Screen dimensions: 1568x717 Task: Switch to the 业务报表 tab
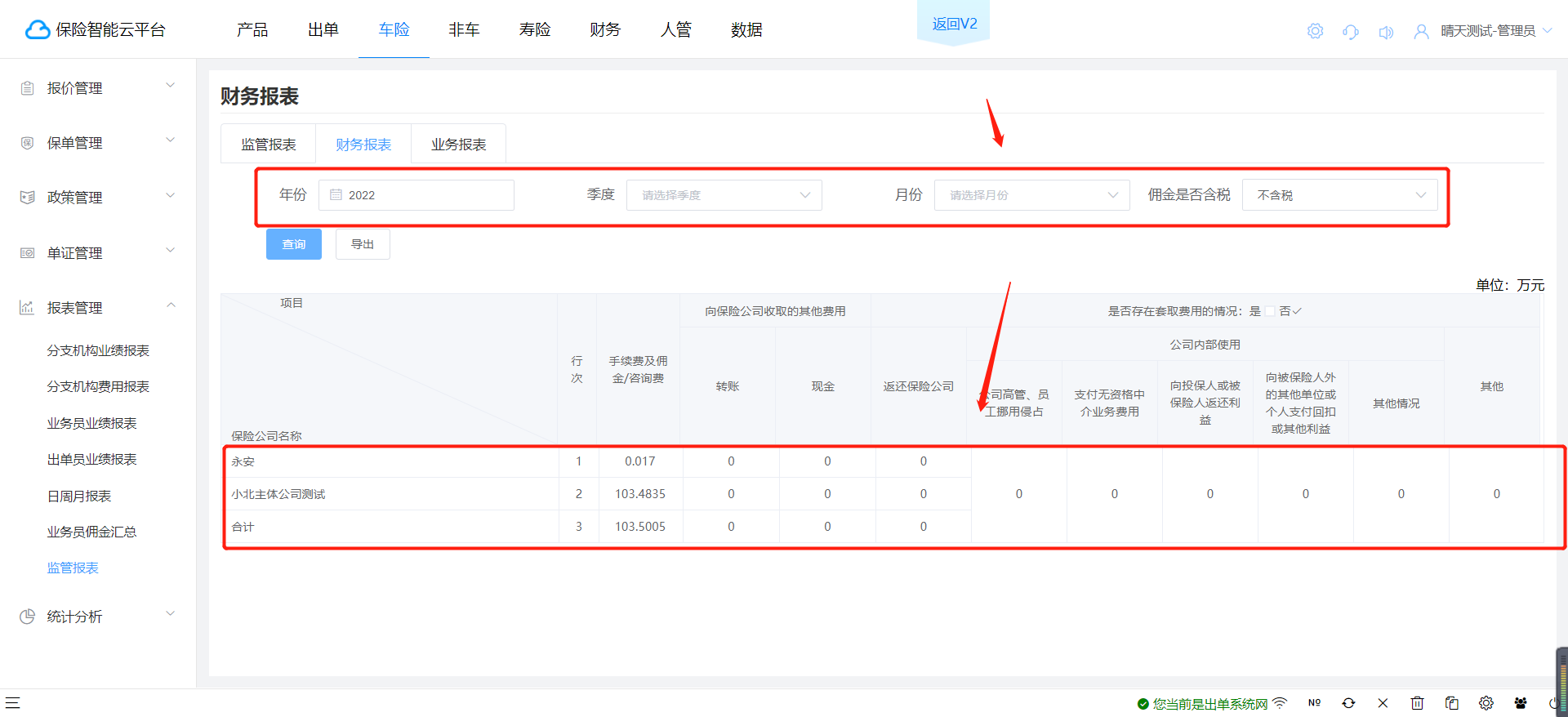459,145
